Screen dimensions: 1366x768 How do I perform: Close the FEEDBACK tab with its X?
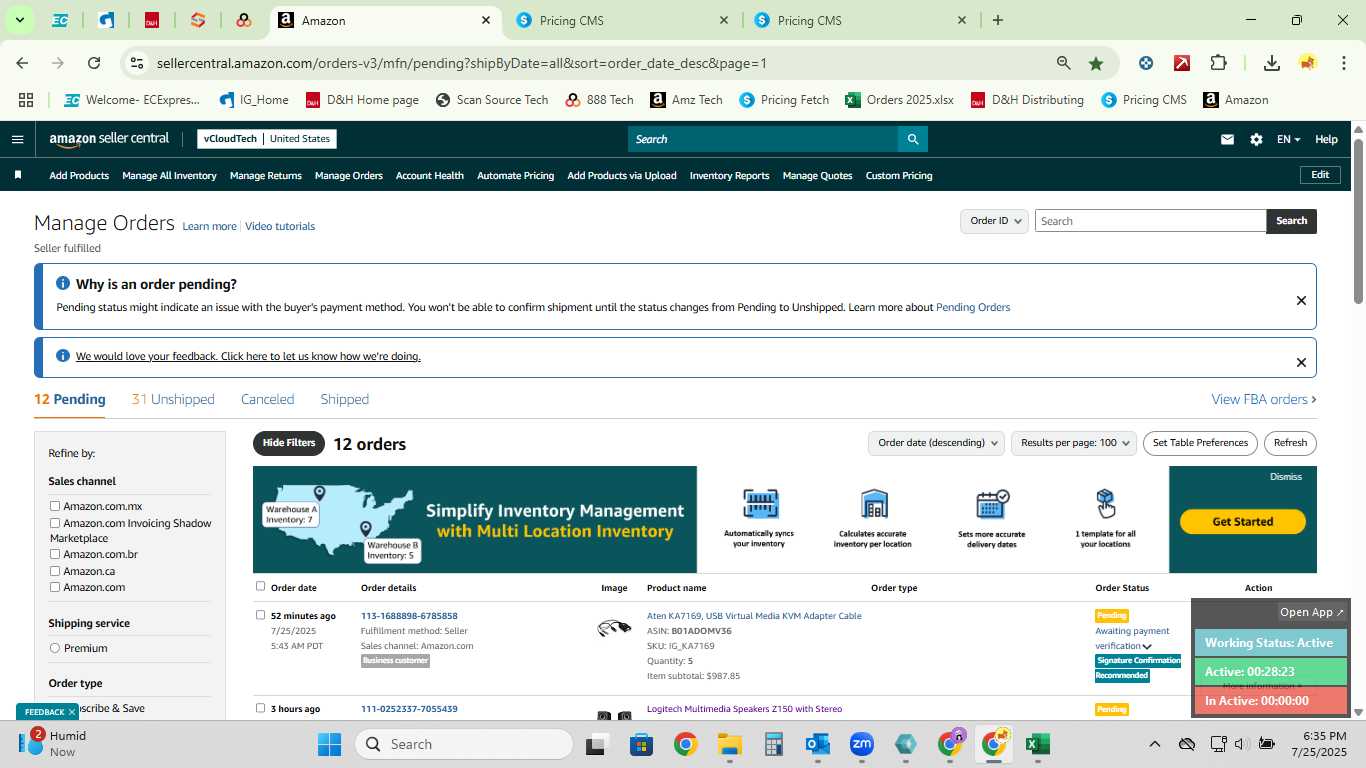click(x=72, y=712)
